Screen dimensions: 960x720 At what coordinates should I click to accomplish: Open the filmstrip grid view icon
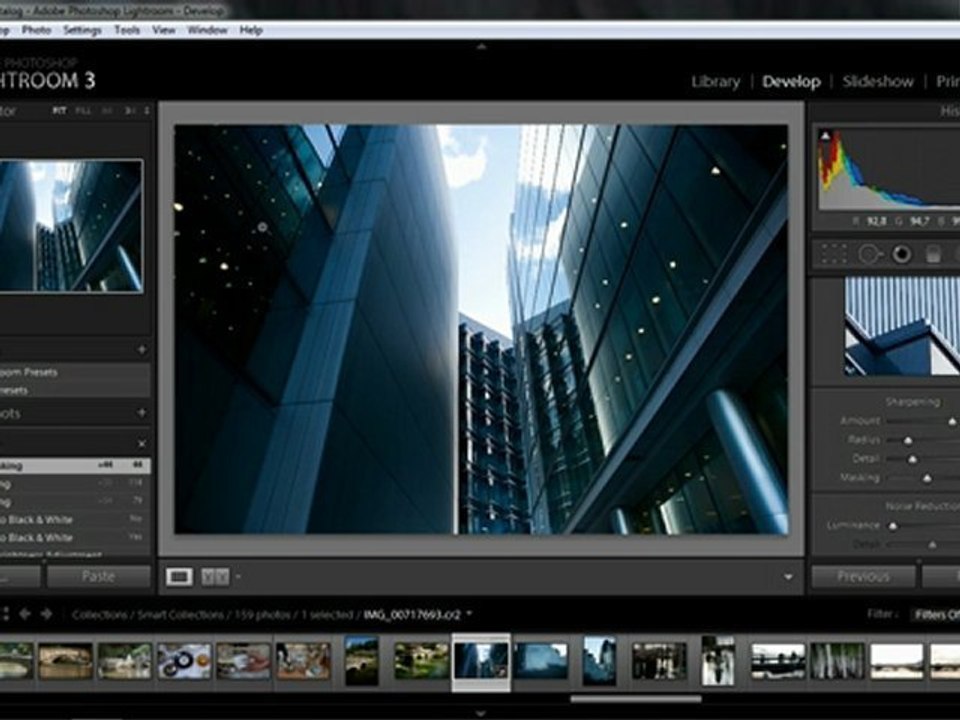(4, 613)
